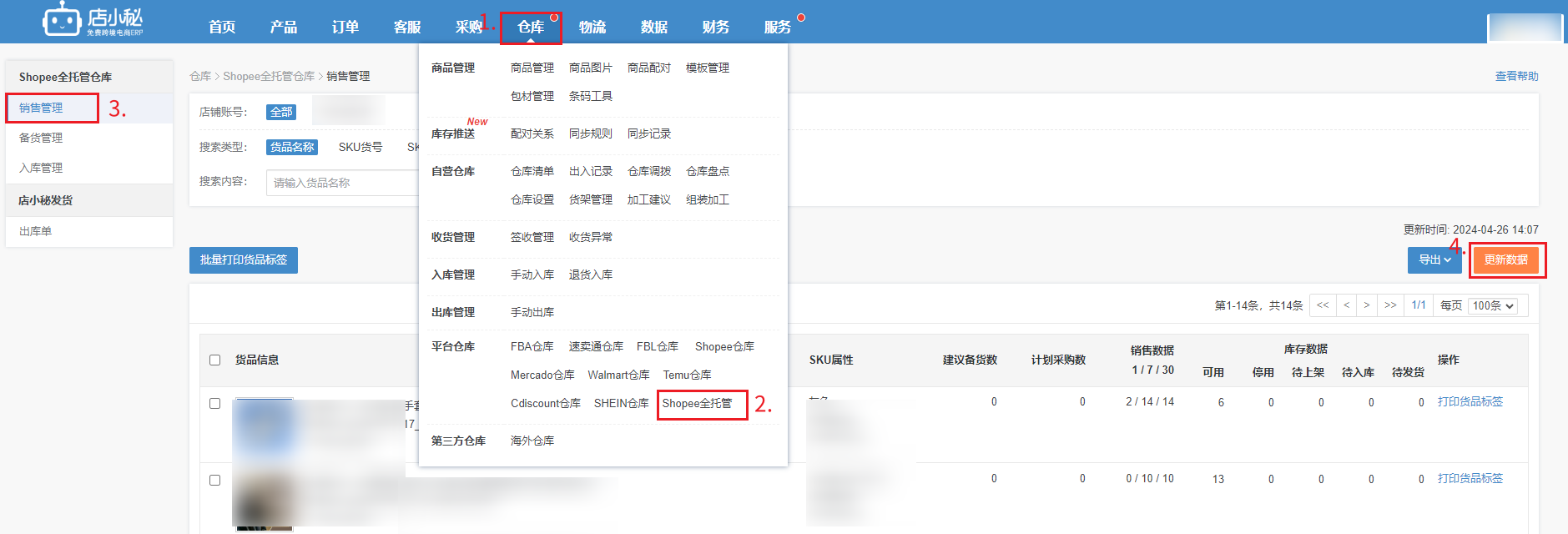Image resolution: width=1568 pixels, height=534 pixels.
Task: Choose 包材管理 in the warehouse menu
Action: pyautogui.click(x=532, y=96)
